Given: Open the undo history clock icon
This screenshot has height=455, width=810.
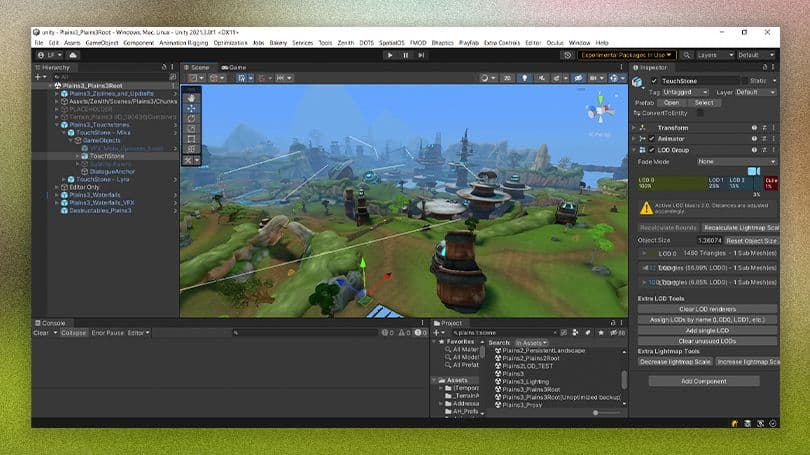Looking at the screenshot, I should [x=567, y=55].
